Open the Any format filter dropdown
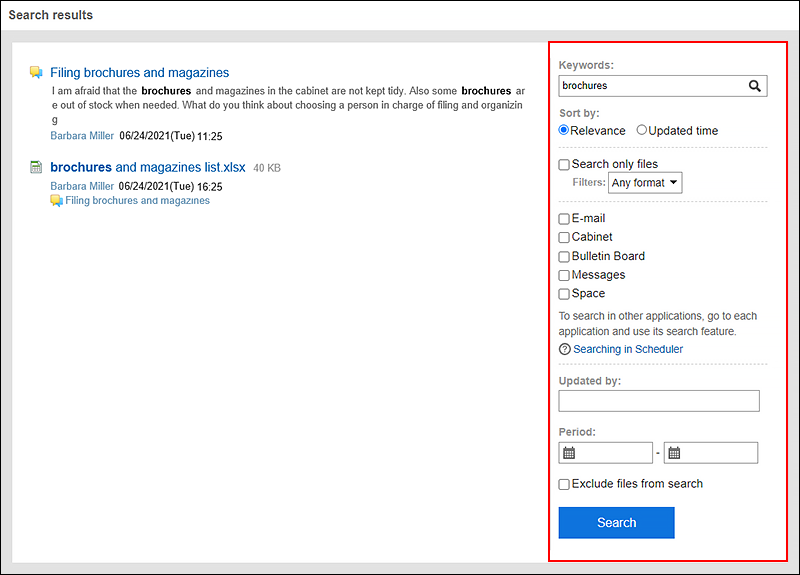 (x=645, y=183)
